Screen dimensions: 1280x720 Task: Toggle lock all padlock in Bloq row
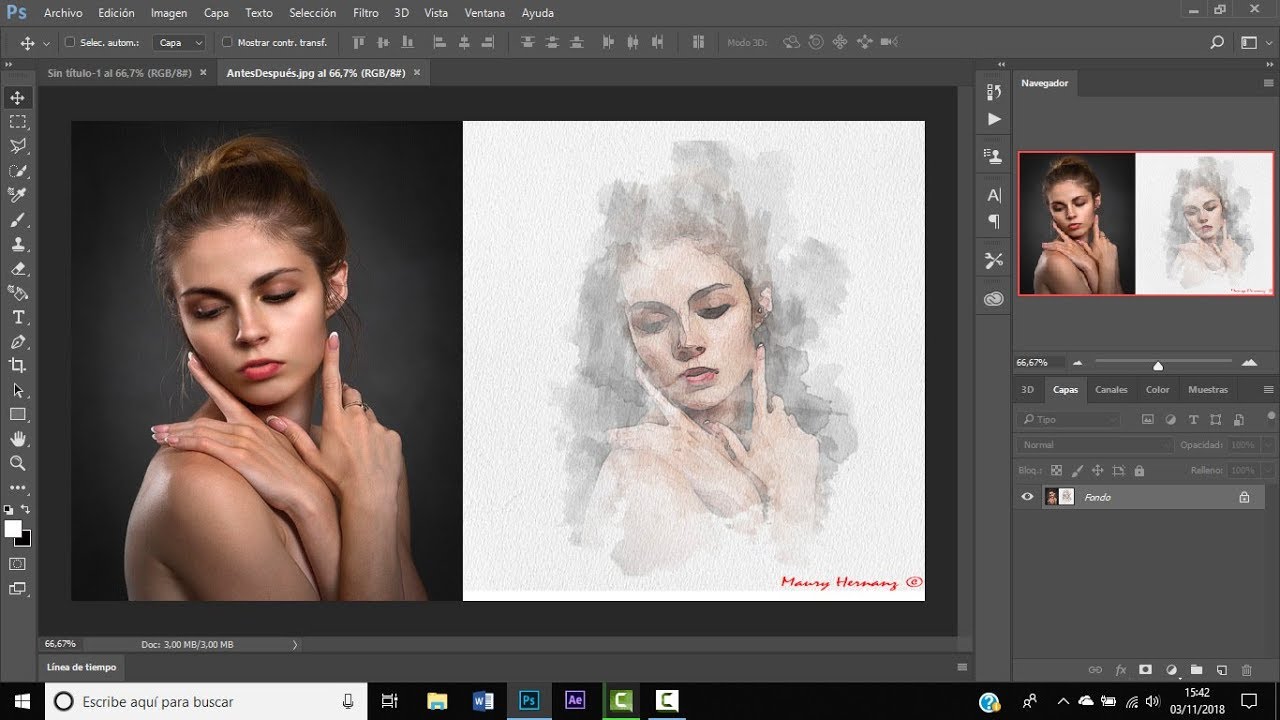pos(1139,470)
